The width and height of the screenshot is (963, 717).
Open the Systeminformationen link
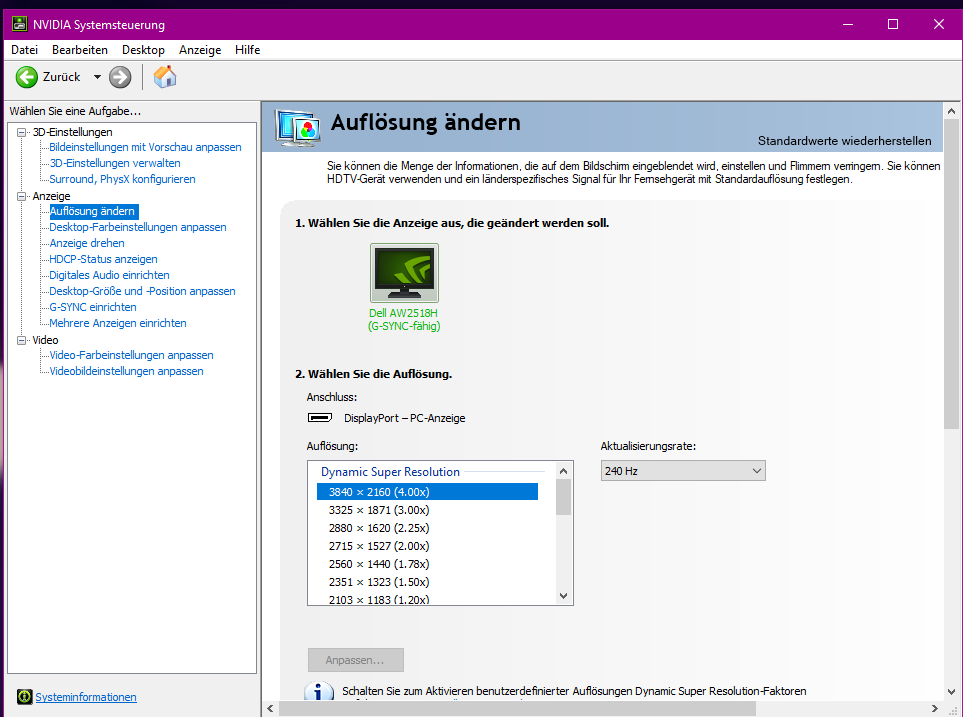point(86,697)
